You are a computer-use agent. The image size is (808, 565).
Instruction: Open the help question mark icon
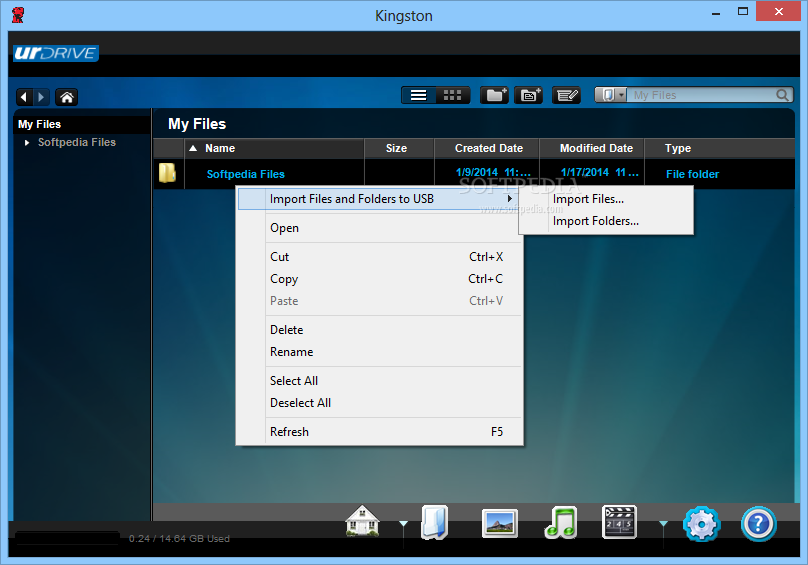click(x=759, y=524)
